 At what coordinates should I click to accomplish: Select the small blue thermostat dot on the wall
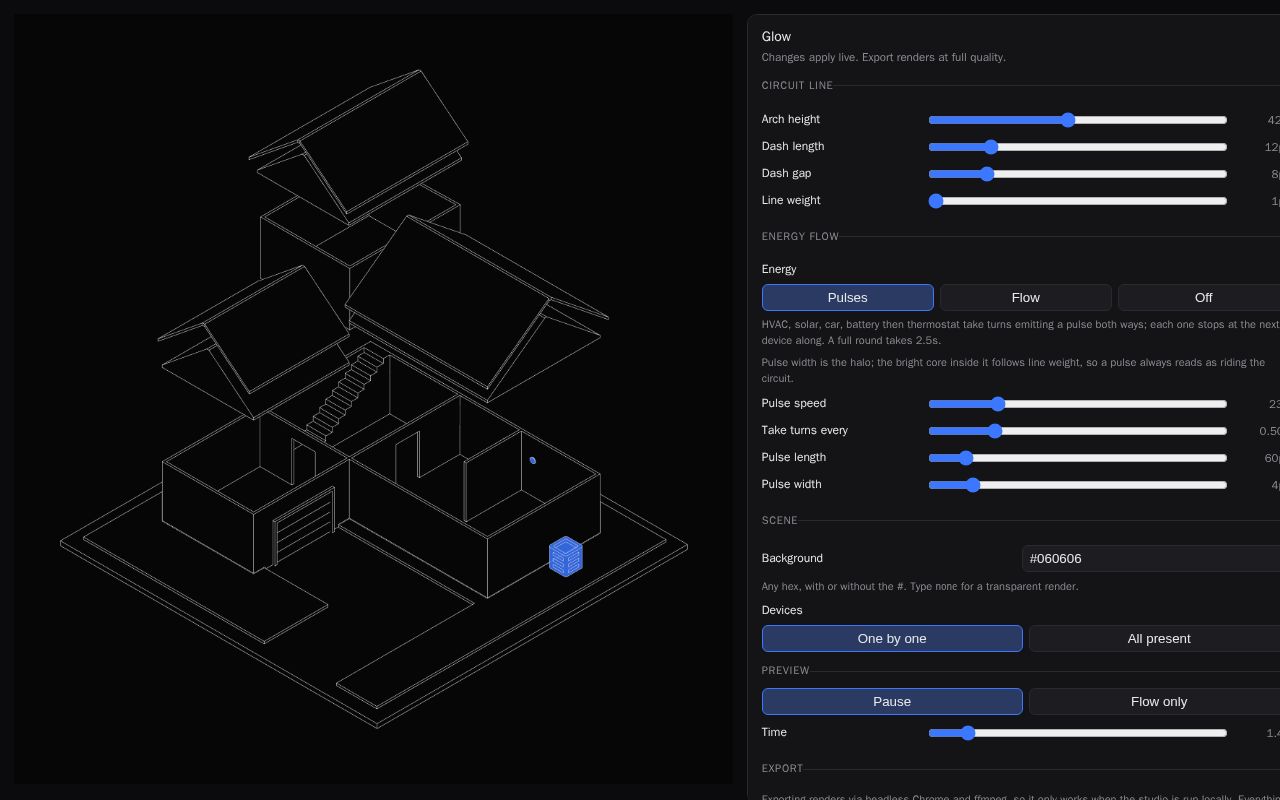click(533, 460)
